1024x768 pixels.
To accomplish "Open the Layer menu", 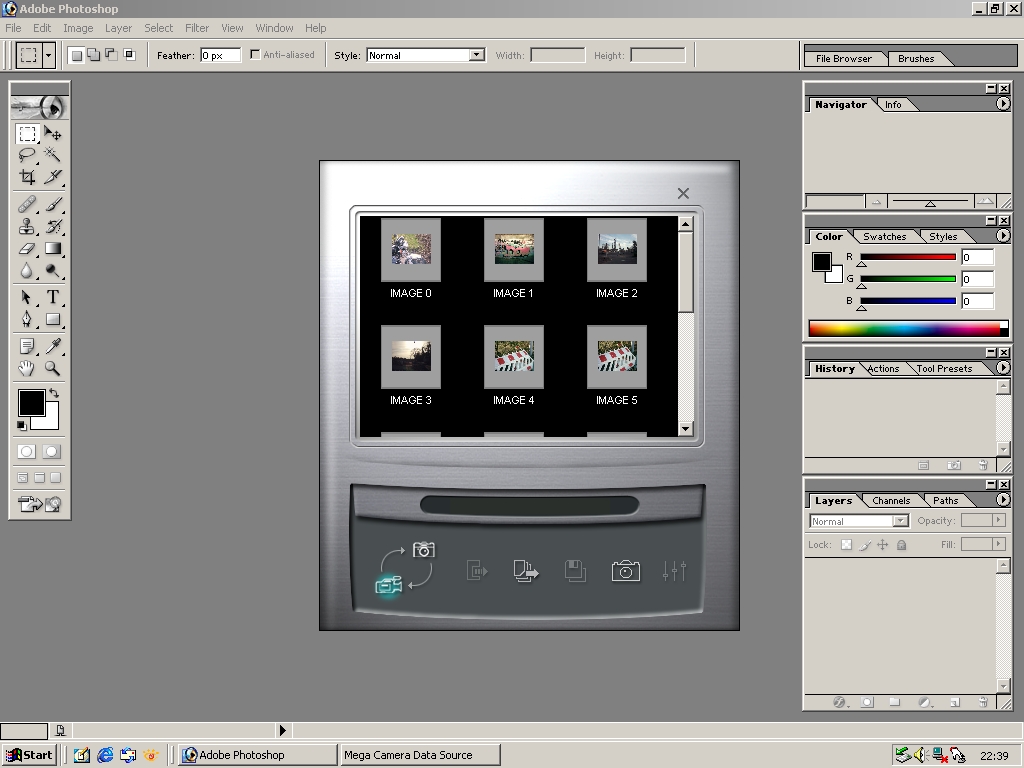I will point(118,28).
